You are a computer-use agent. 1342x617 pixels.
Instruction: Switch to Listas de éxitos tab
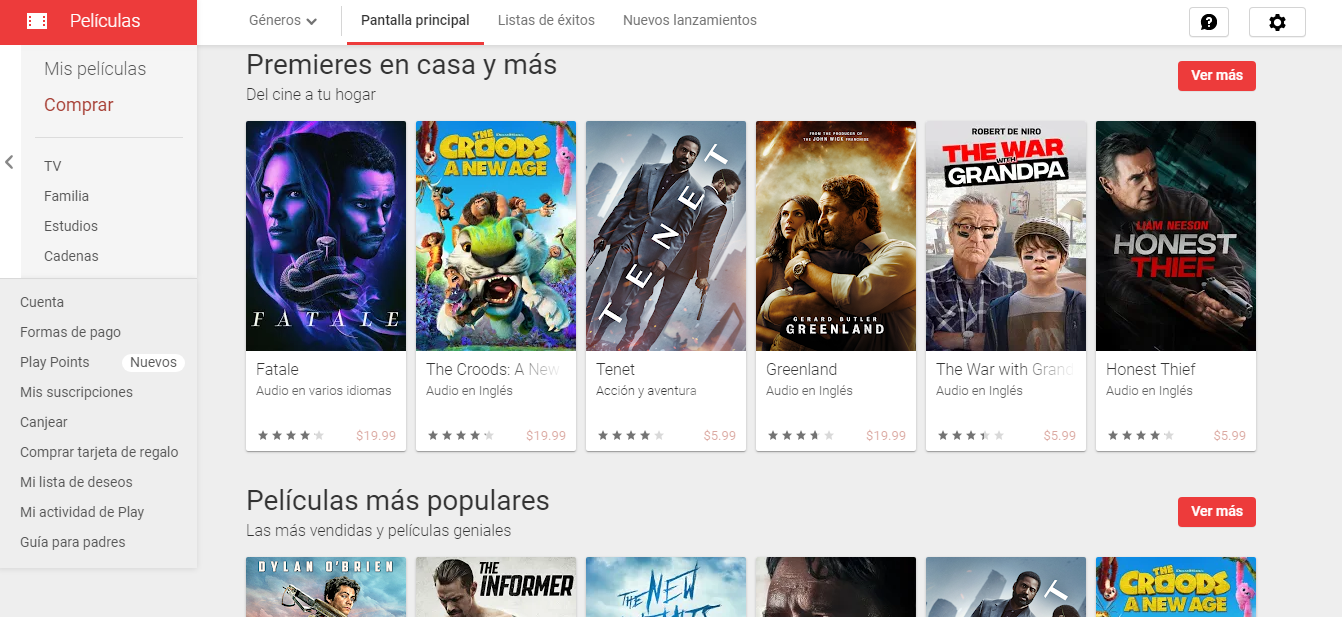(x=546, y=21)
